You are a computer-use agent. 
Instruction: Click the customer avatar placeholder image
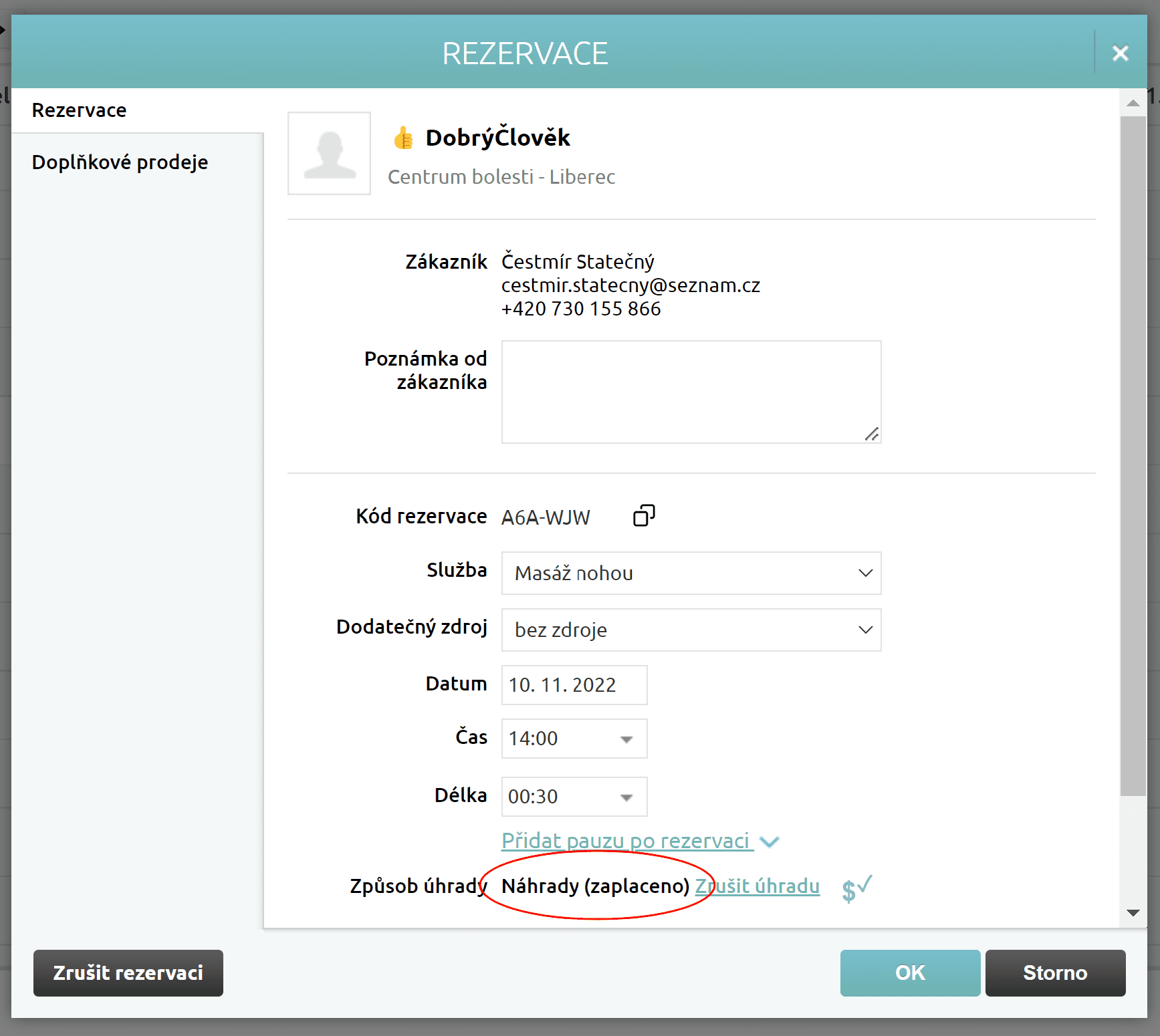click(329, 153)
